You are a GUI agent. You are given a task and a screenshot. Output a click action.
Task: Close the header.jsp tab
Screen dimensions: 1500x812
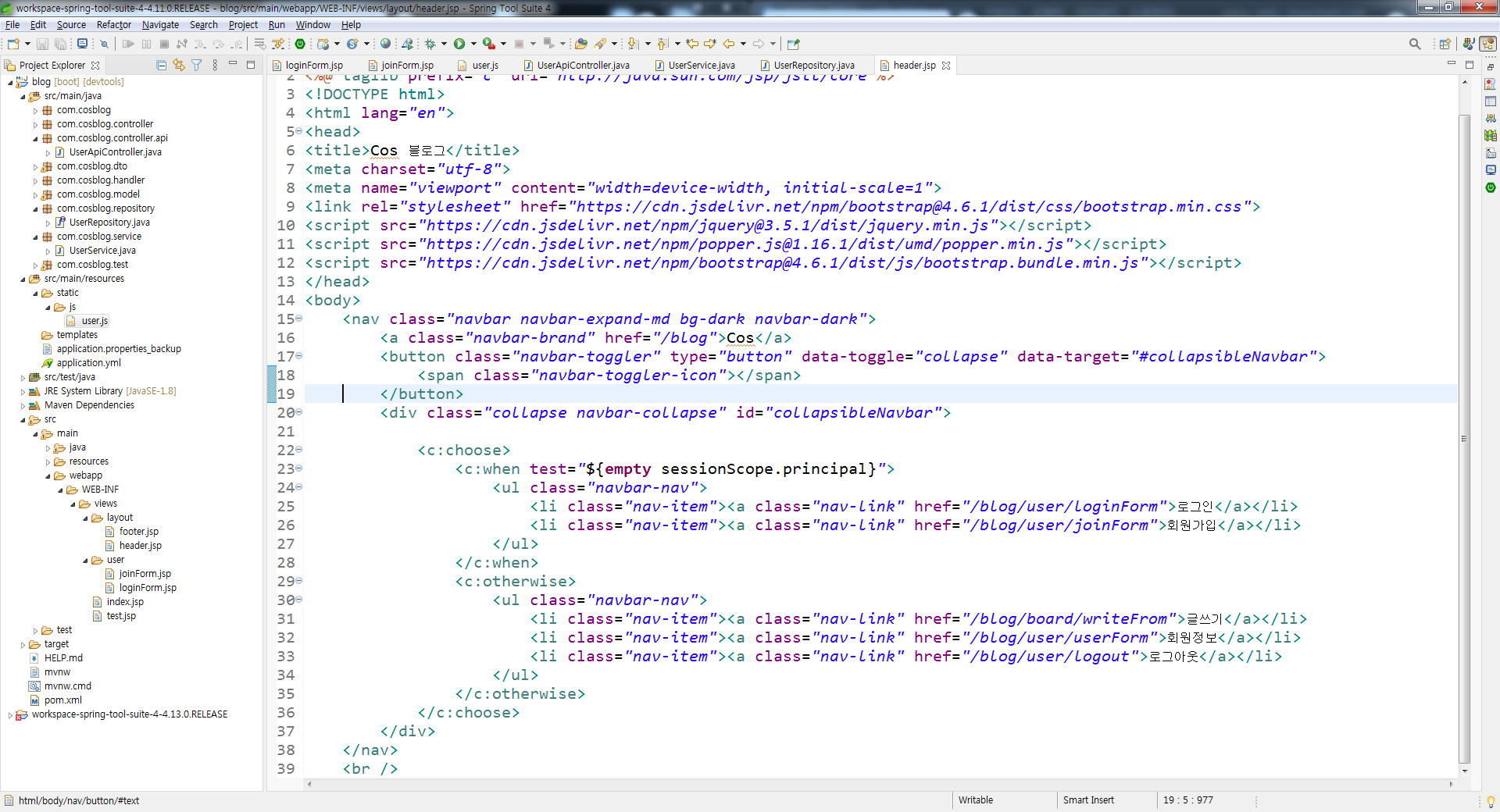coord(946,65)
